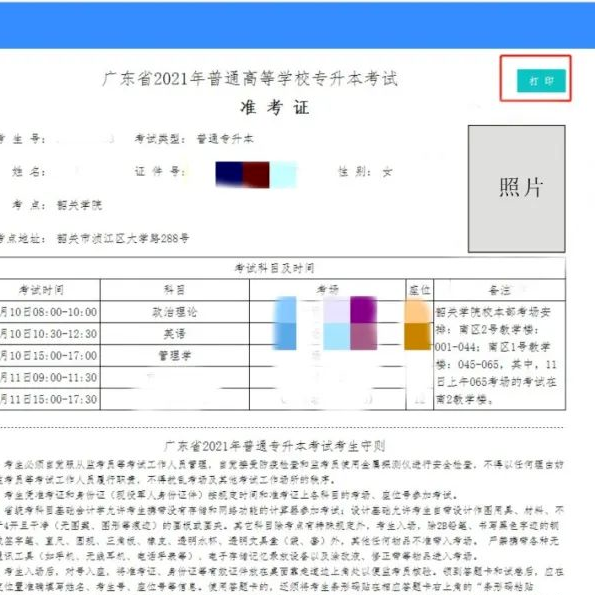Screen dimensions: 595x595
Task: Select the 科目 column header
Action: point(175,290)
